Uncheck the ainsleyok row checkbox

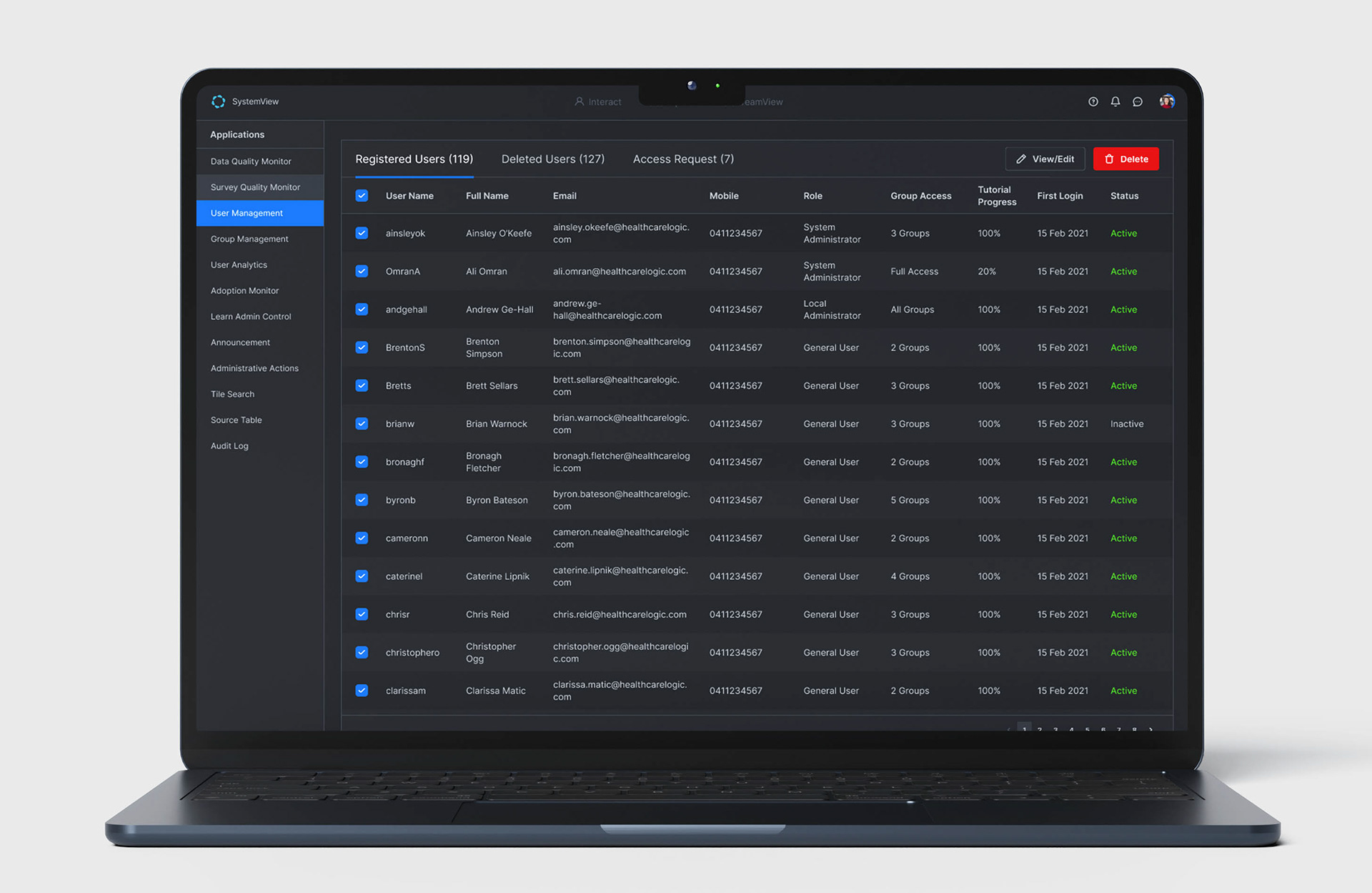(362, 233)
